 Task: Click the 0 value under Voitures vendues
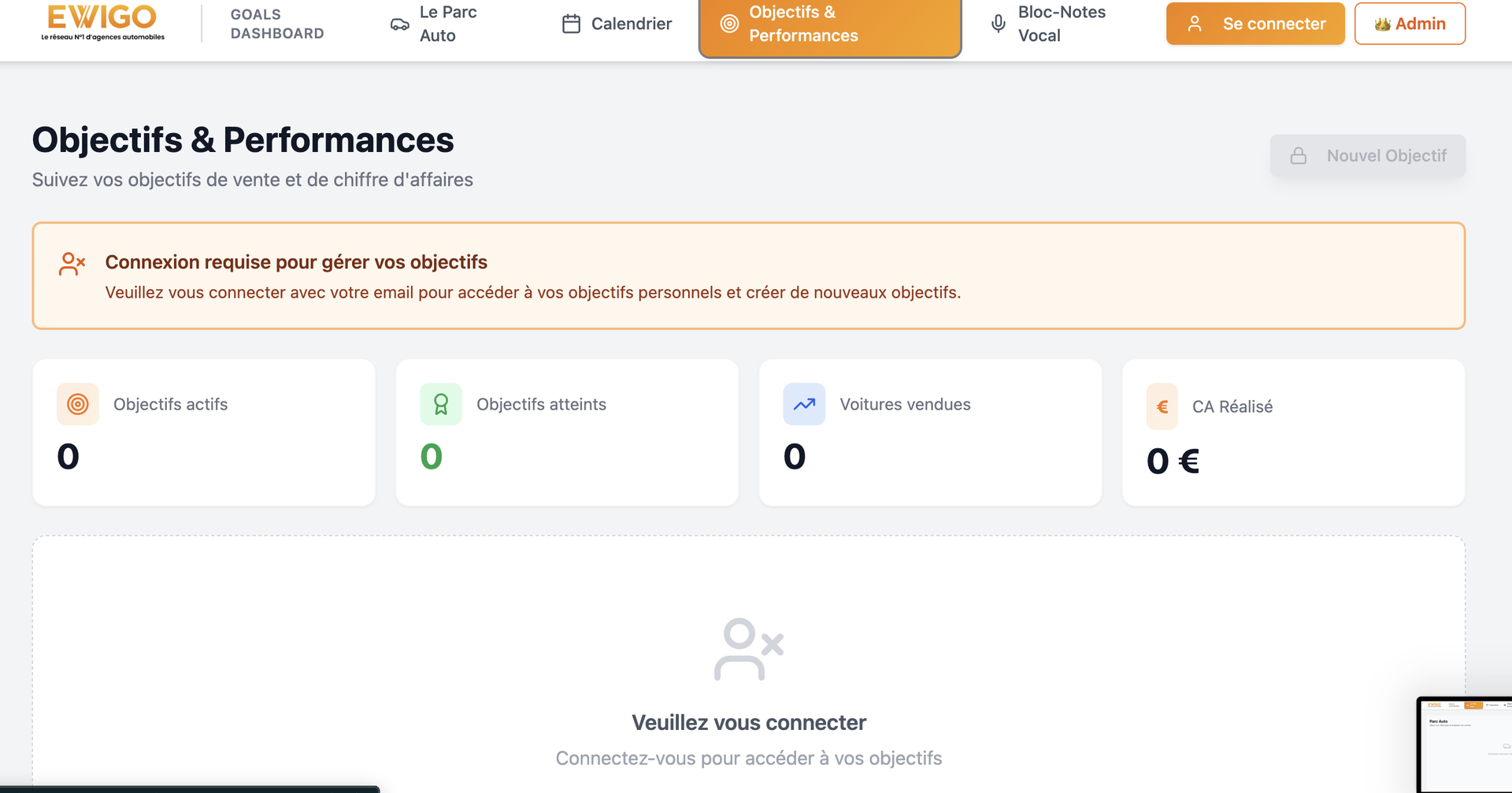pyautogui.click(x=795, y=457)
